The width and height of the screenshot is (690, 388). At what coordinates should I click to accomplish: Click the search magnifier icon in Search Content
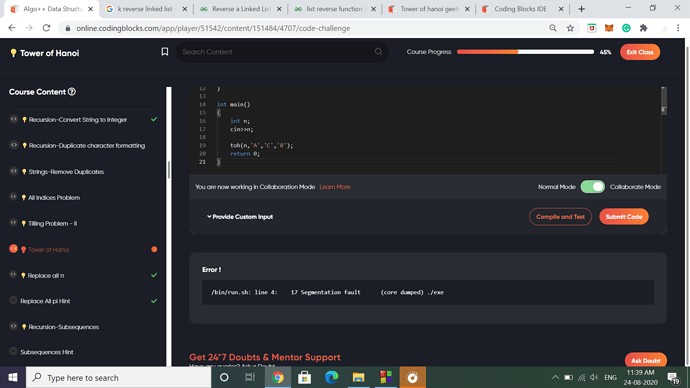tap(378, 52)
